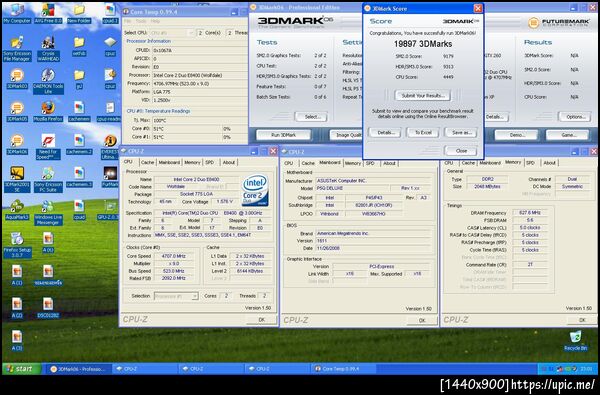Click the Intel Core 2 logo in CPU-Z
Screen dimensions: 600x395
(255, 191)
